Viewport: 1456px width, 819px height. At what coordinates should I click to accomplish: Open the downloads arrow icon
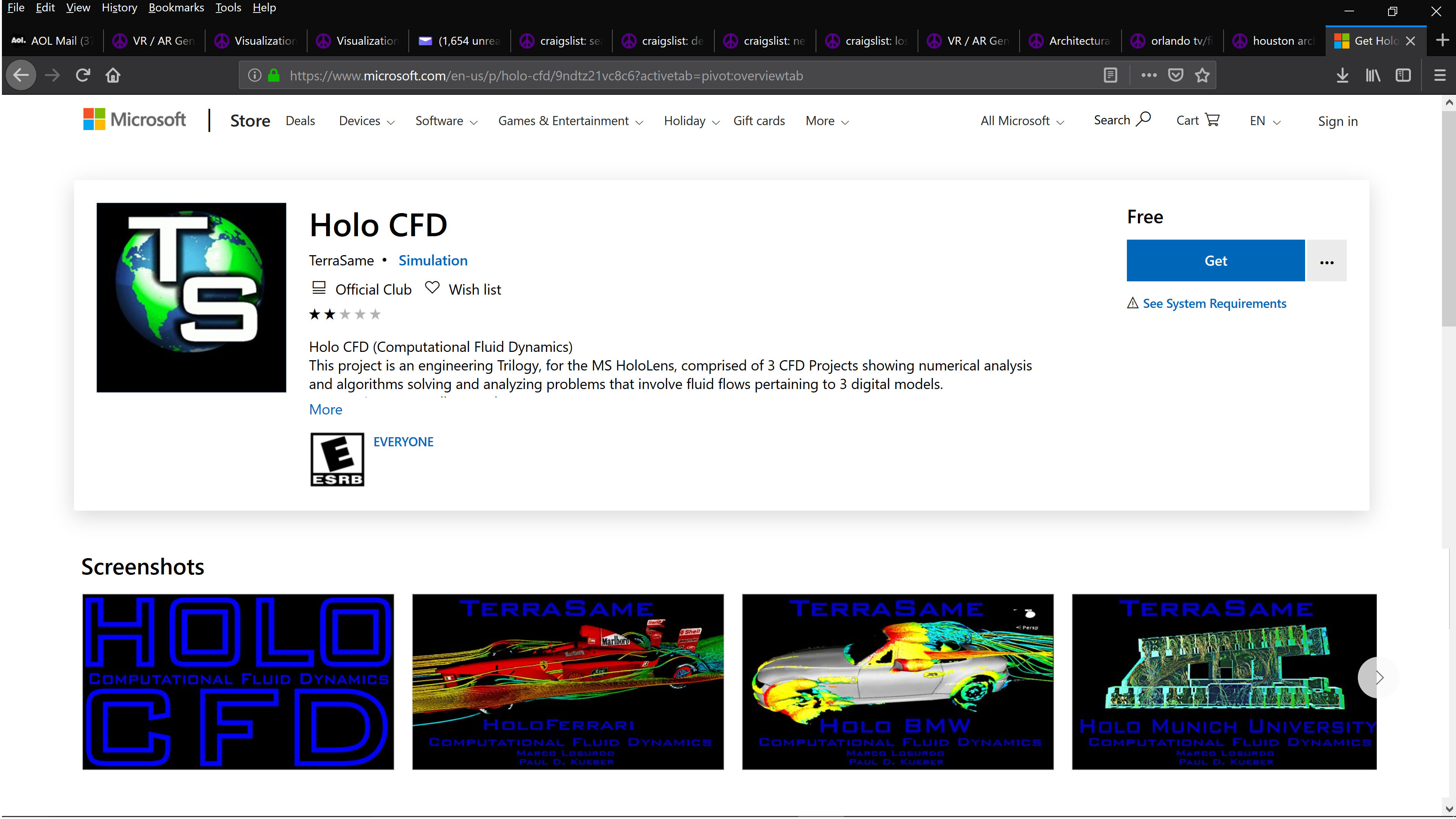(1342, 75)
